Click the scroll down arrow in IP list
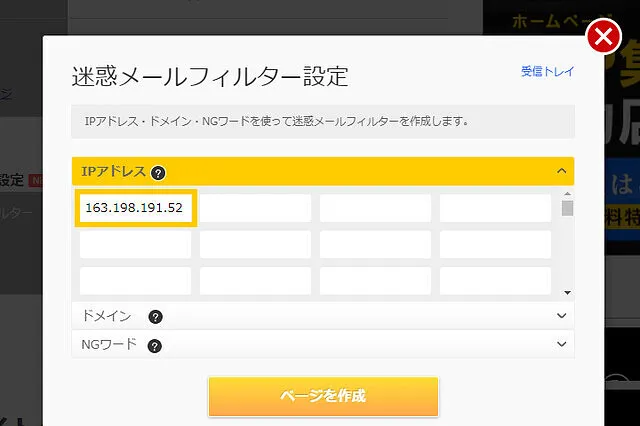This screenshot has height=426, width=640. [x=567, y=292]
